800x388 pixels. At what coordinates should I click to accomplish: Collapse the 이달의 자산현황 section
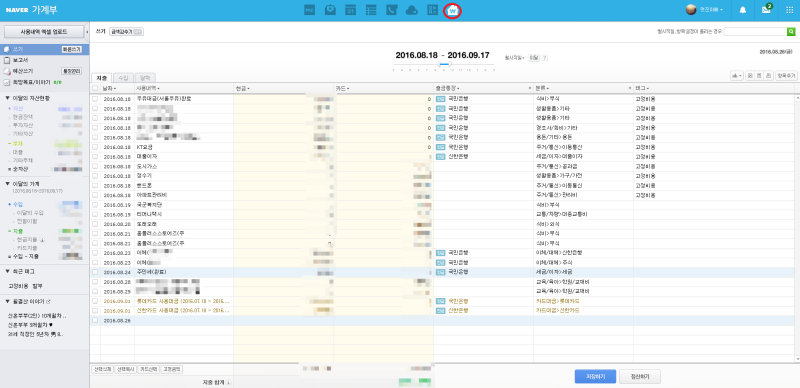[8, 98]
